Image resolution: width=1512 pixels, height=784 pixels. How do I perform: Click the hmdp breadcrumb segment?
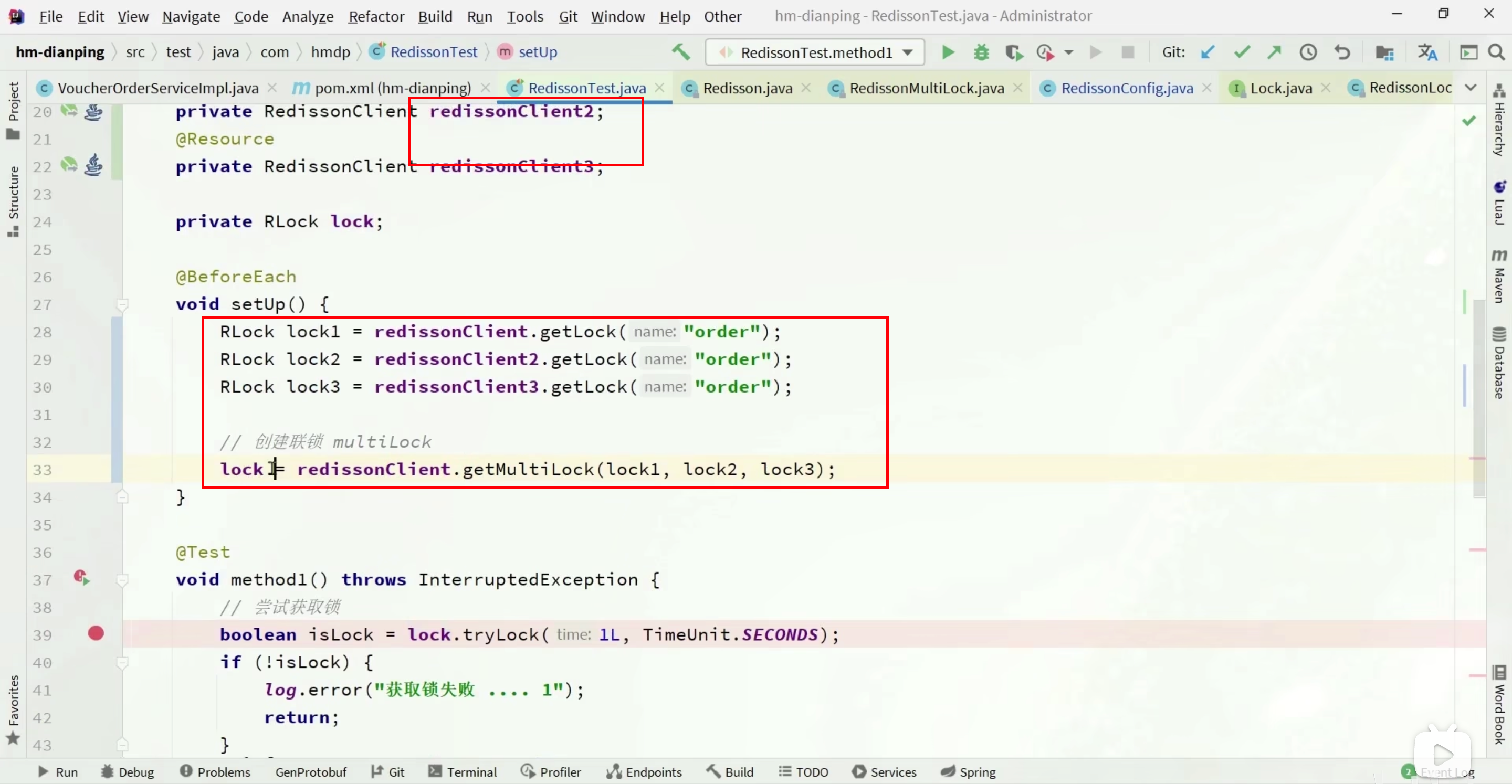(330, 52)
